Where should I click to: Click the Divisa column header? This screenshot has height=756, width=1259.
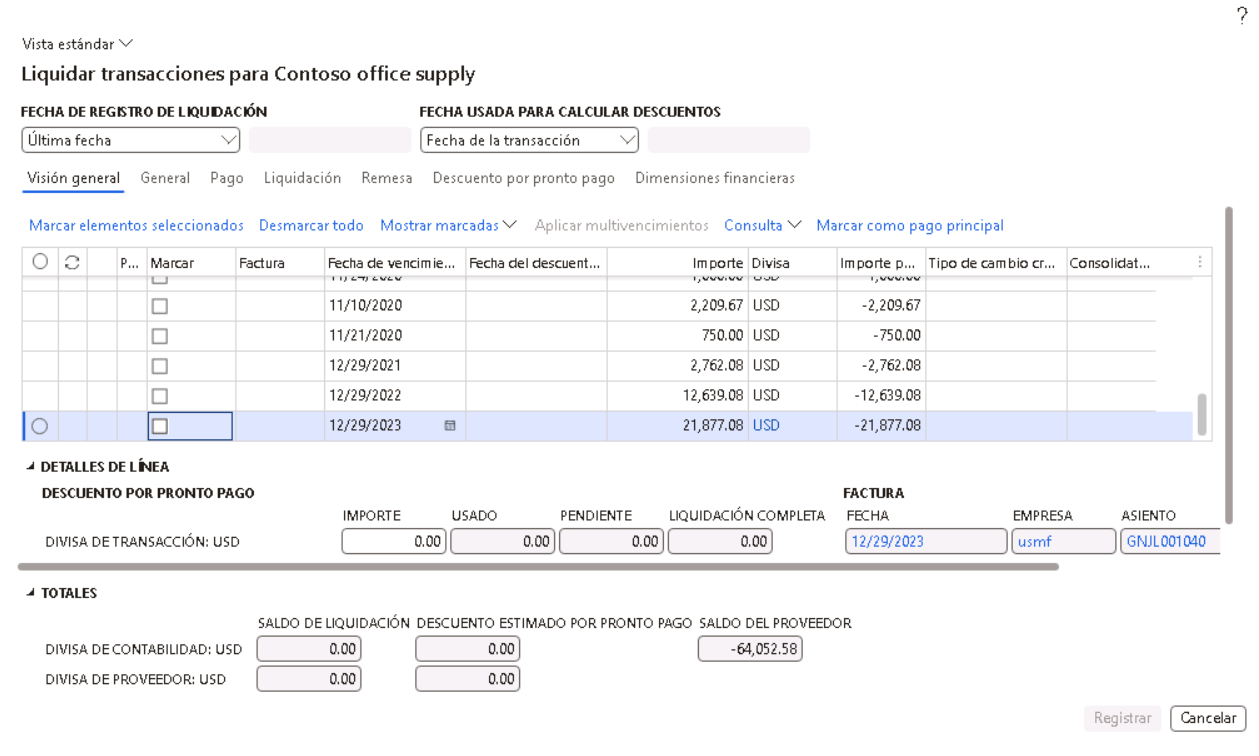pos(791,262)
